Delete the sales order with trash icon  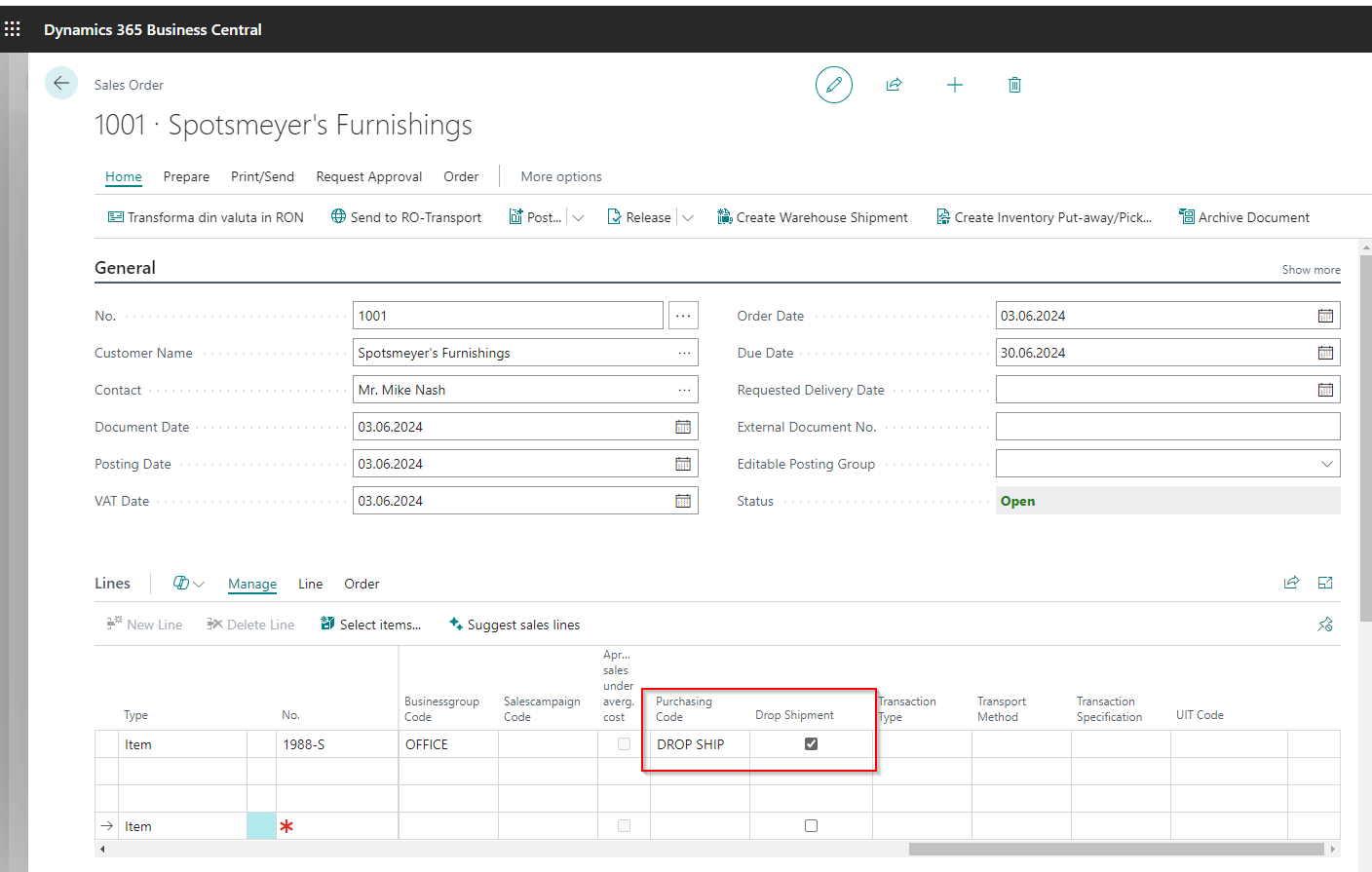[x=1014, y=85]
